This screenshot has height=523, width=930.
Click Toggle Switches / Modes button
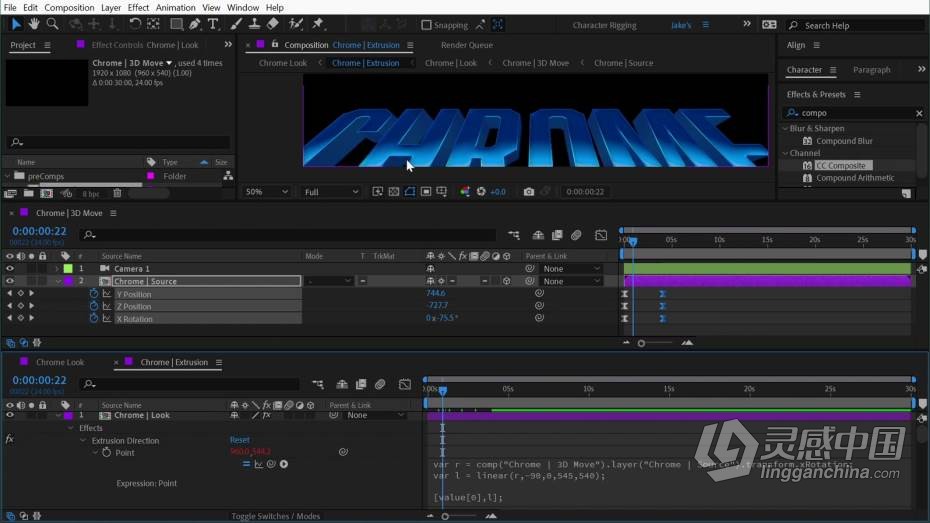[275, 516]
